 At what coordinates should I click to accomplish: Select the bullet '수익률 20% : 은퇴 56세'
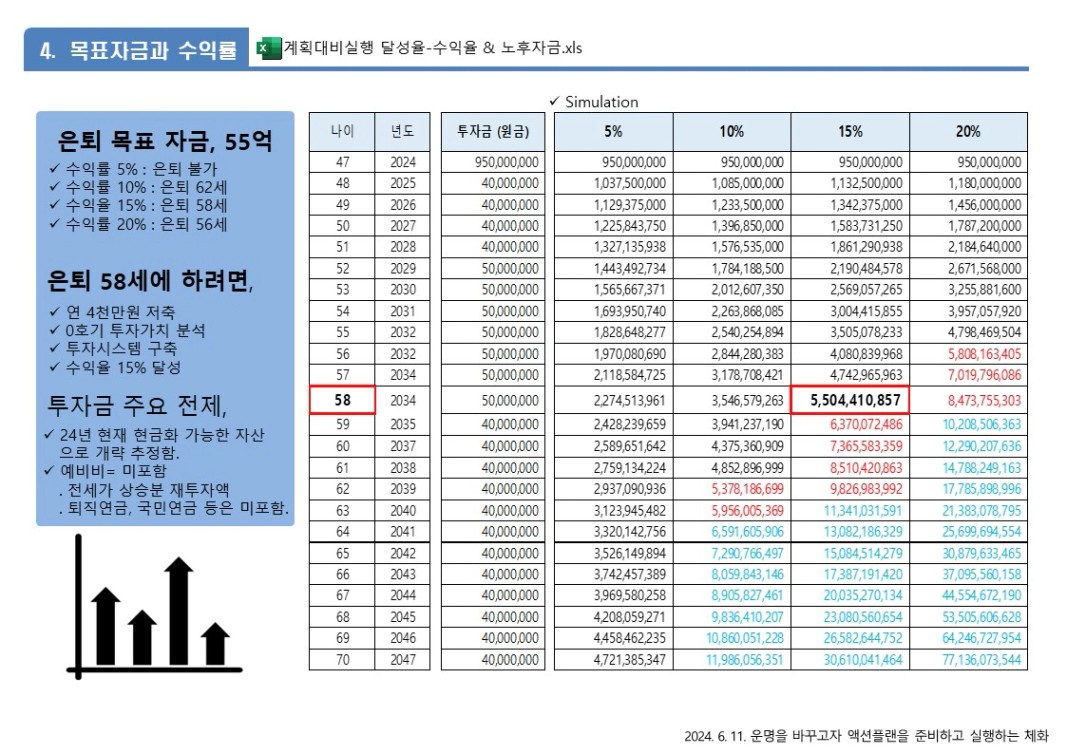click(x=146, y=225)
